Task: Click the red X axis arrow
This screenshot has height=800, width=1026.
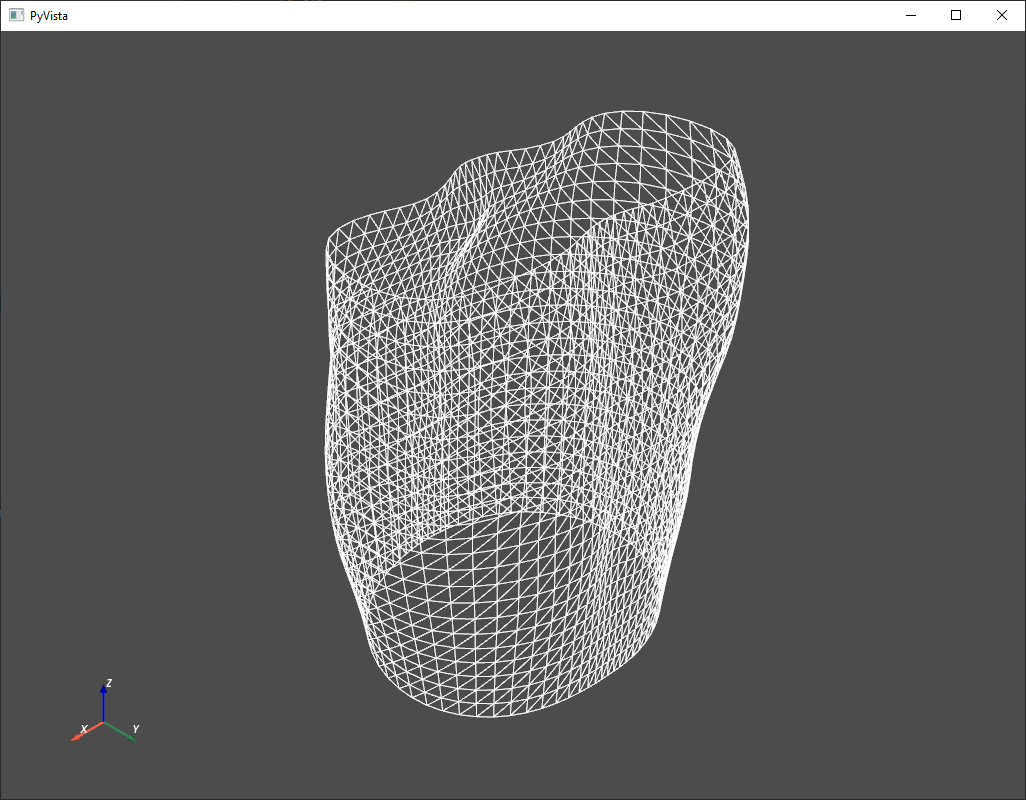Action: 80,735
